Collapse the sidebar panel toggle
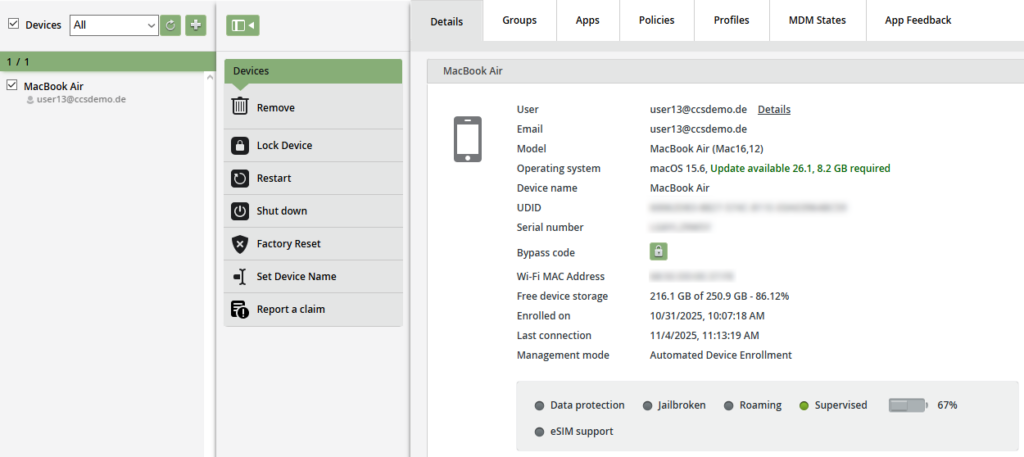 click(242, 25)
